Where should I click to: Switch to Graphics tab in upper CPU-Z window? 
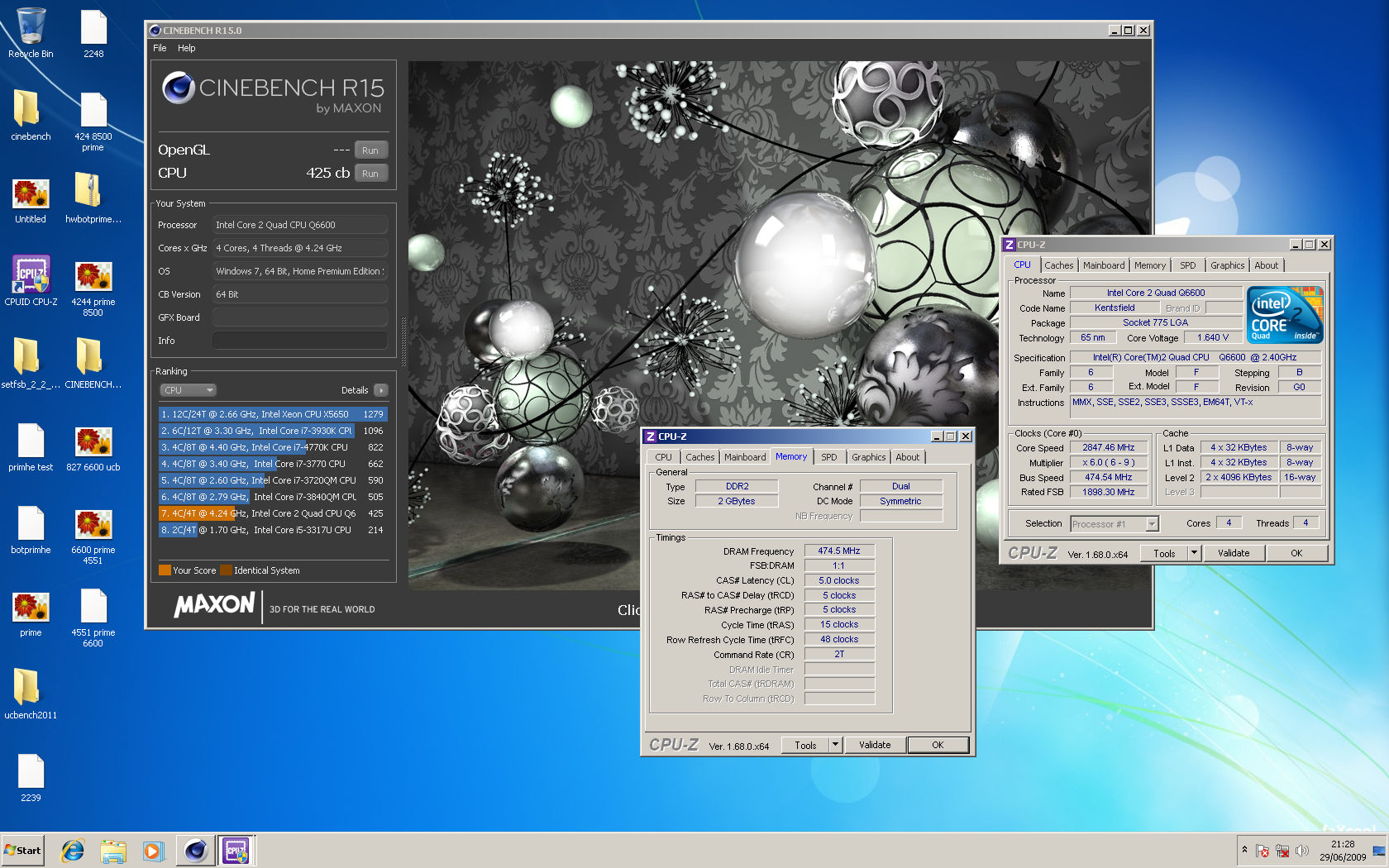tap(1227, 265)
